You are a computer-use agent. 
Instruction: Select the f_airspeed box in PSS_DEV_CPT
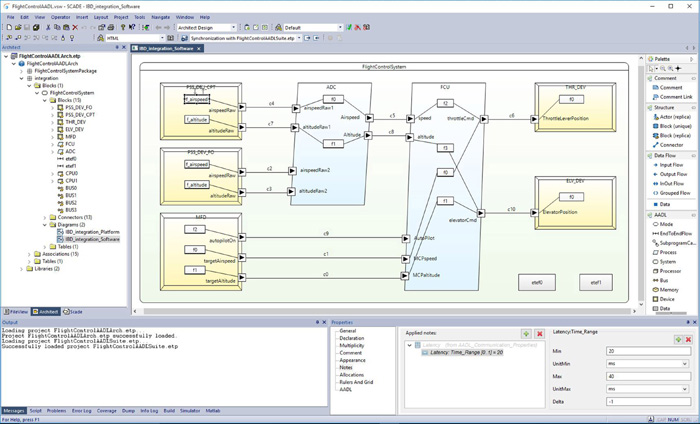(197, 99)
